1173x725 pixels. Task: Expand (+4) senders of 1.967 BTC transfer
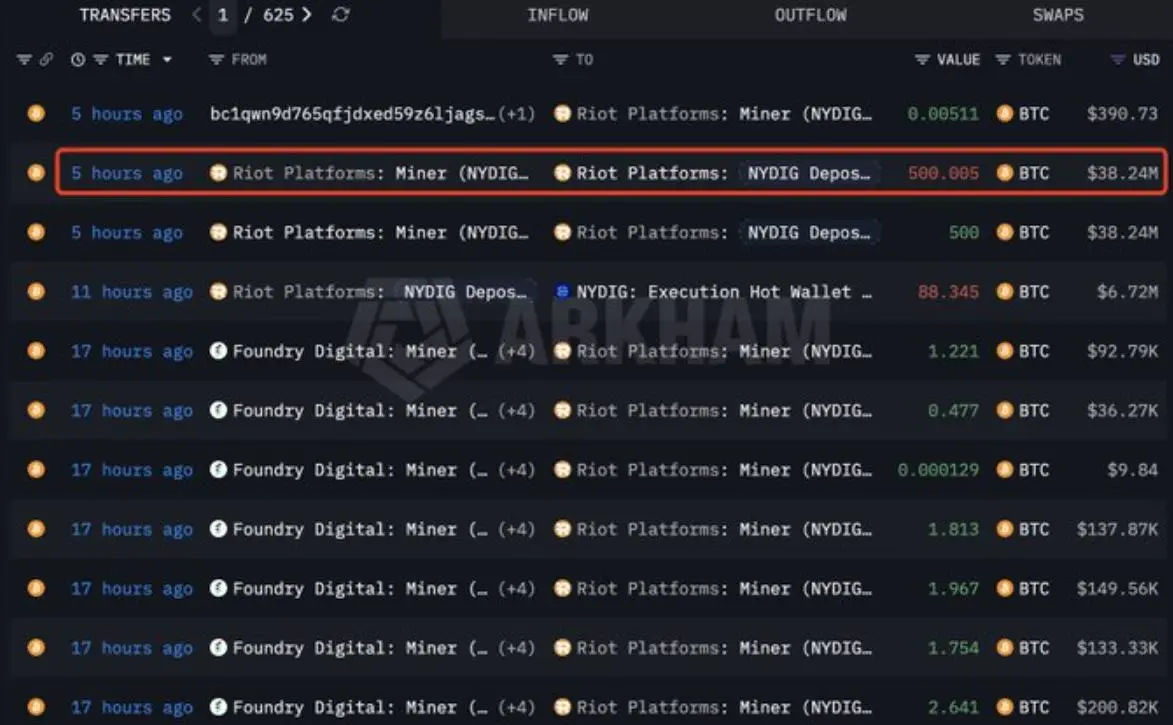[x=517, y=589]
